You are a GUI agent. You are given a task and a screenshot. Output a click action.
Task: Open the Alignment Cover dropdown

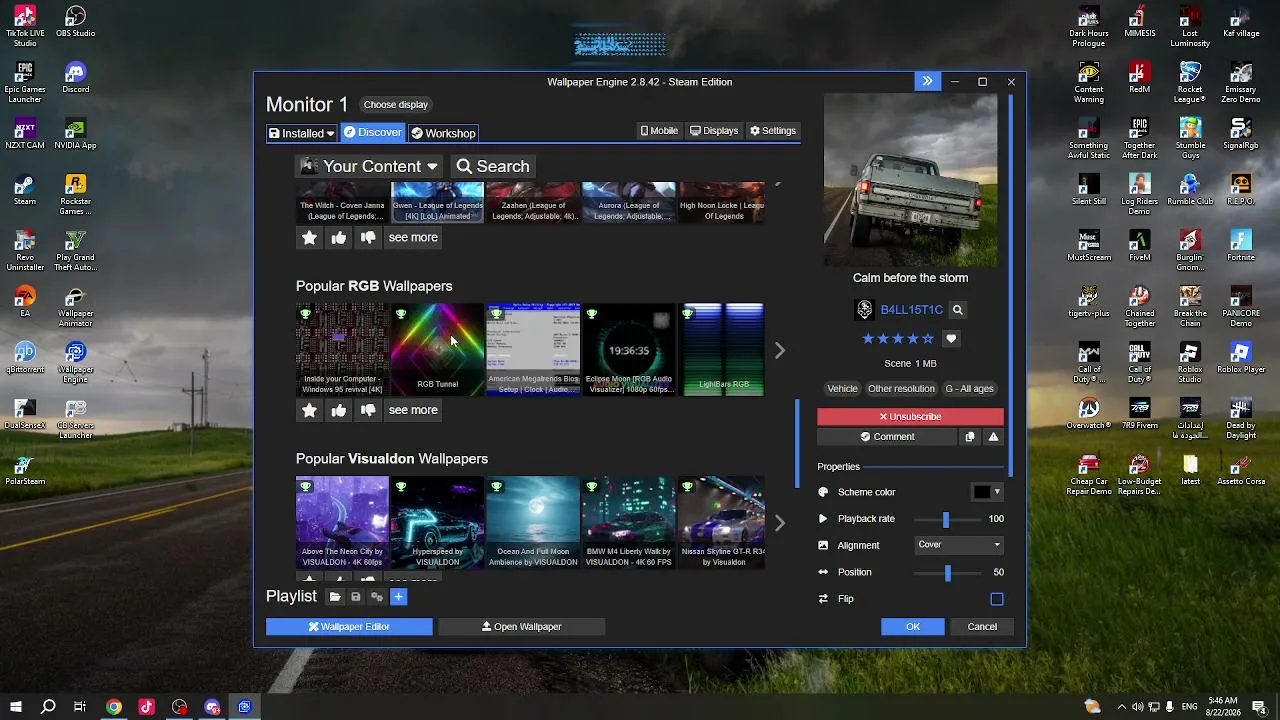click(959, 545)
